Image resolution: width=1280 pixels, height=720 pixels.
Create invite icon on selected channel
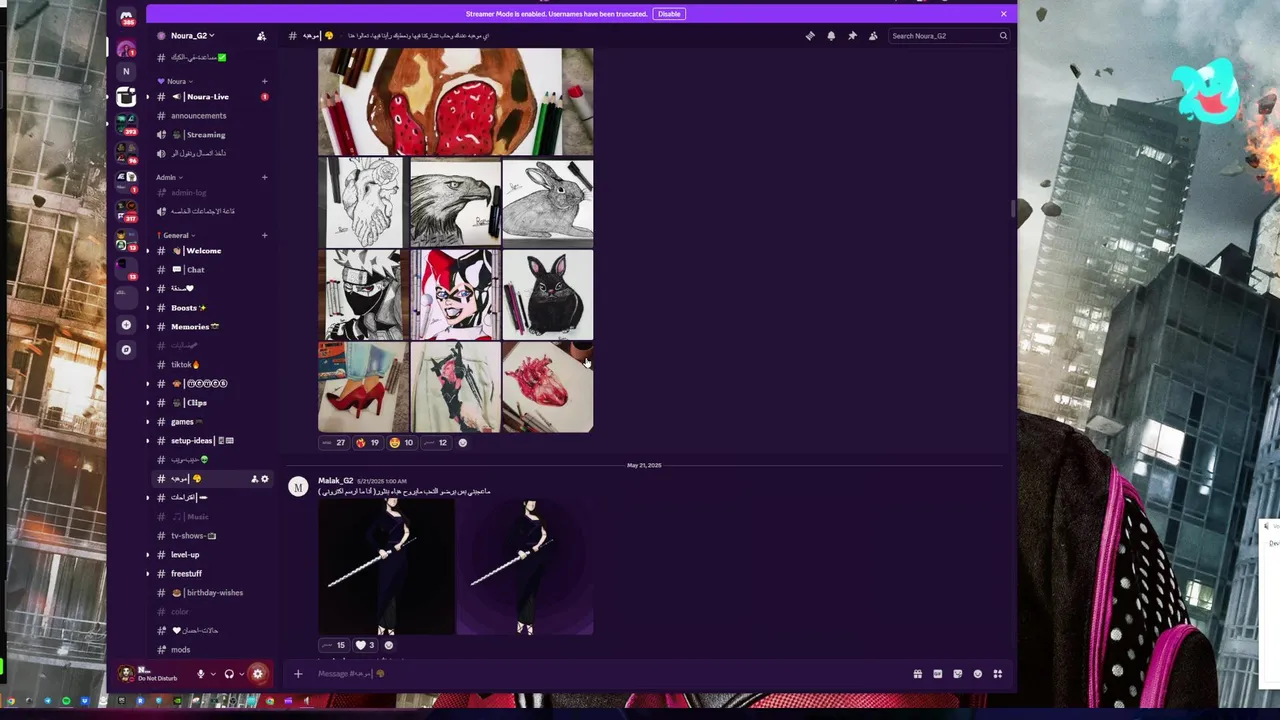pyautogui.click(x=254, y=479)
